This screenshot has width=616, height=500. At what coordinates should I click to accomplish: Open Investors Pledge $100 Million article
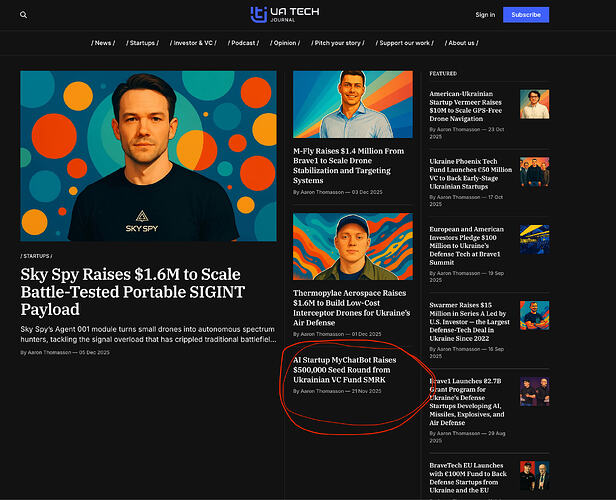click(466, 245)
